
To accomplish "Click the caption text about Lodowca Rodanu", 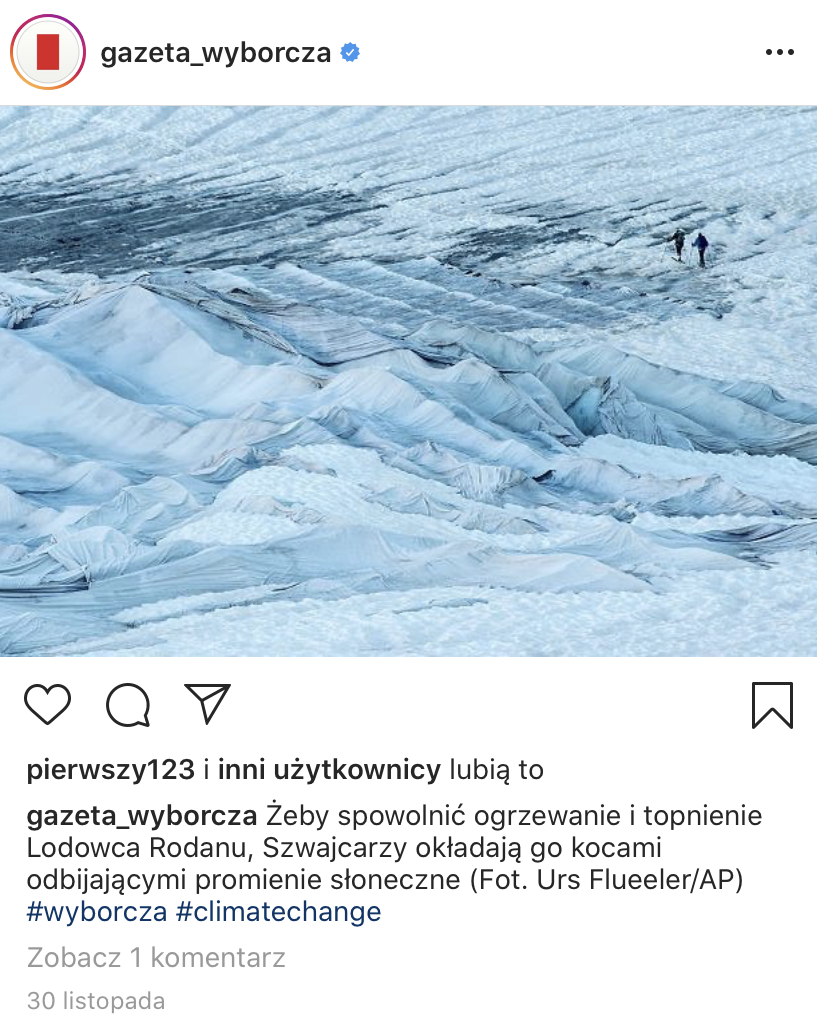I will coord(394,847).
